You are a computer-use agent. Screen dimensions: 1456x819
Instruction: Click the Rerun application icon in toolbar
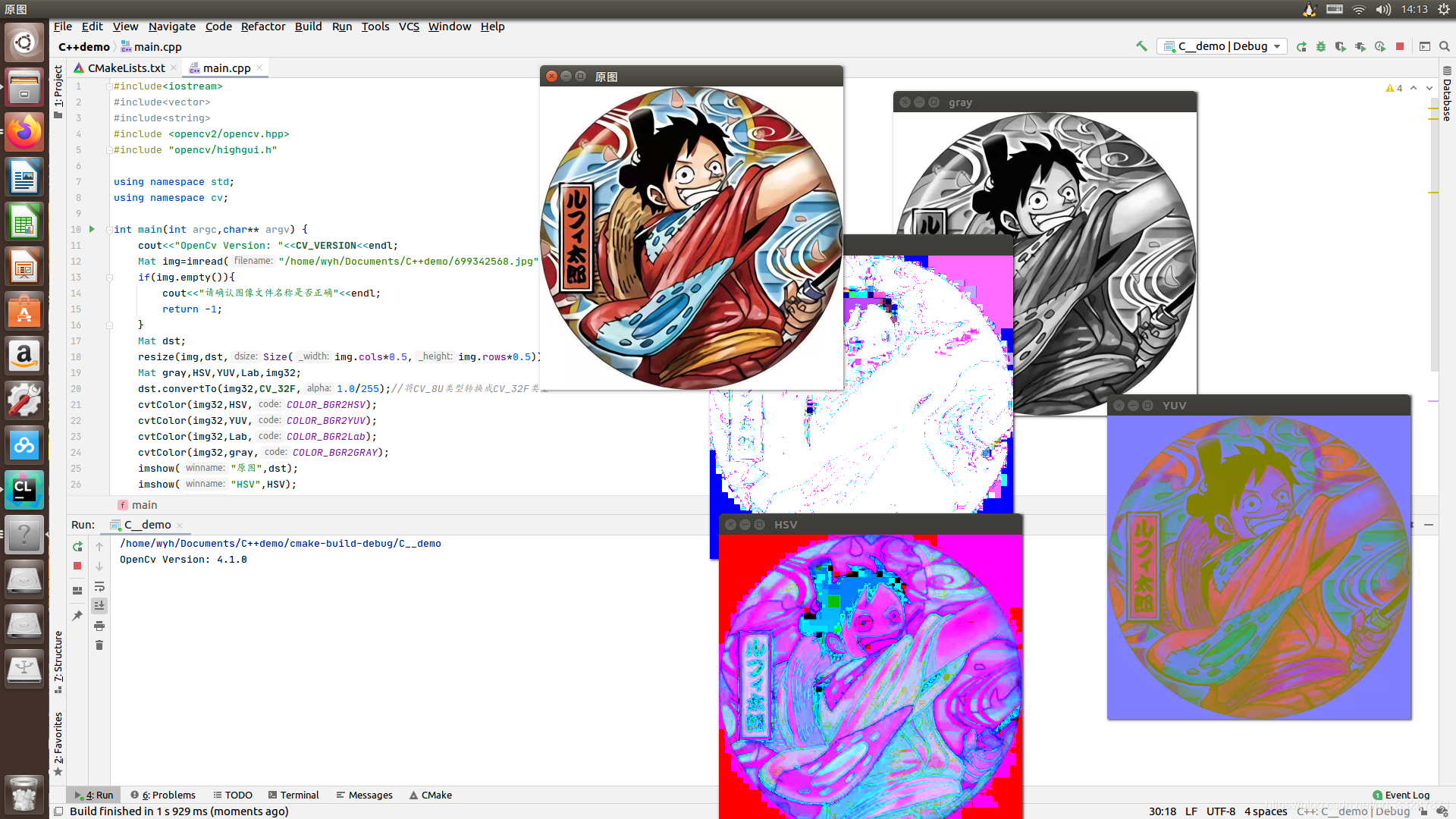[x=1301, y=46]
